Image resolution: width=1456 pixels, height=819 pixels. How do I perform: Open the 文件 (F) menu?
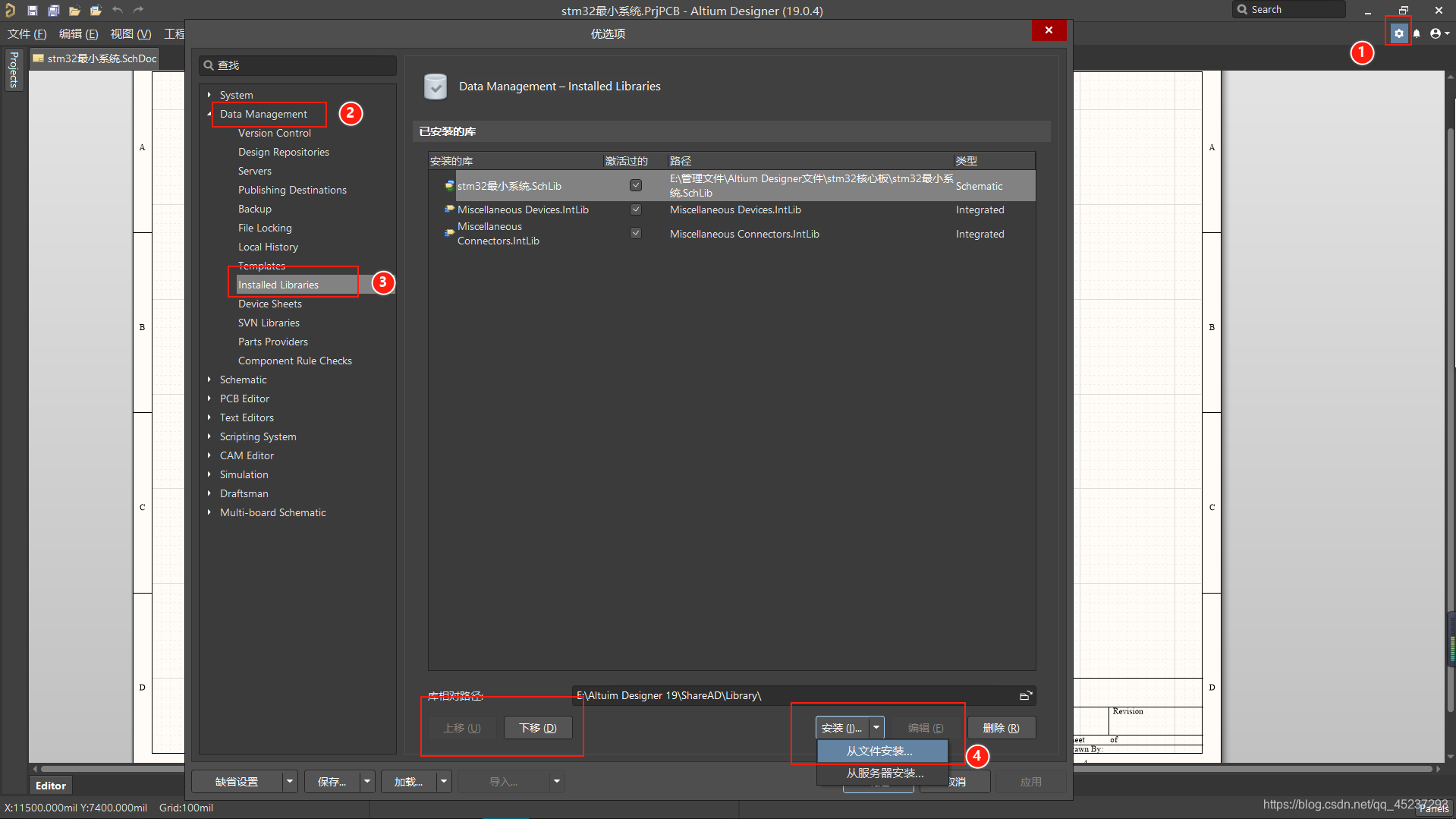tap(27, 34)
